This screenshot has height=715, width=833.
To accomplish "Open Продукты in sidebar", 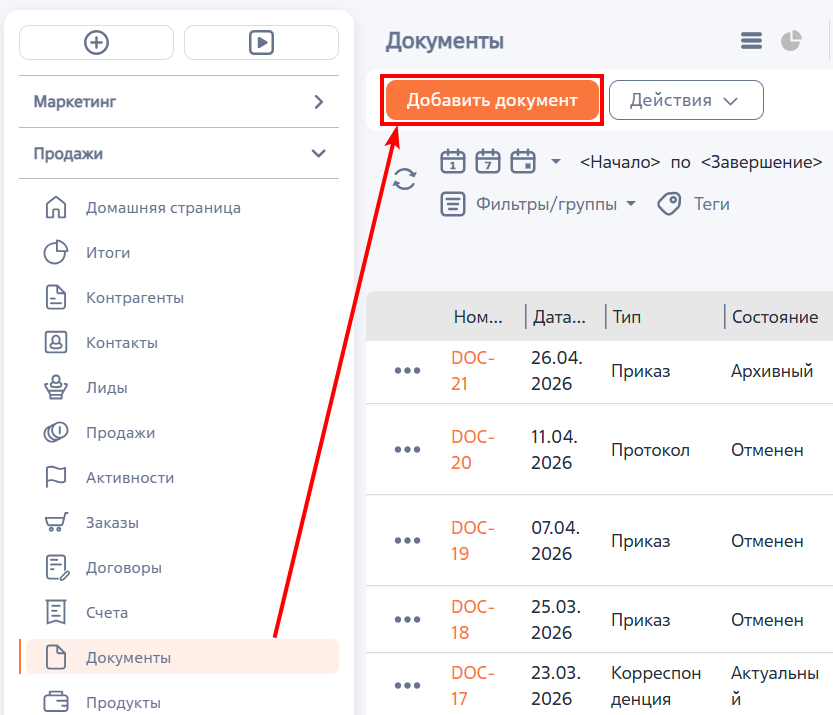I will 123,703.
